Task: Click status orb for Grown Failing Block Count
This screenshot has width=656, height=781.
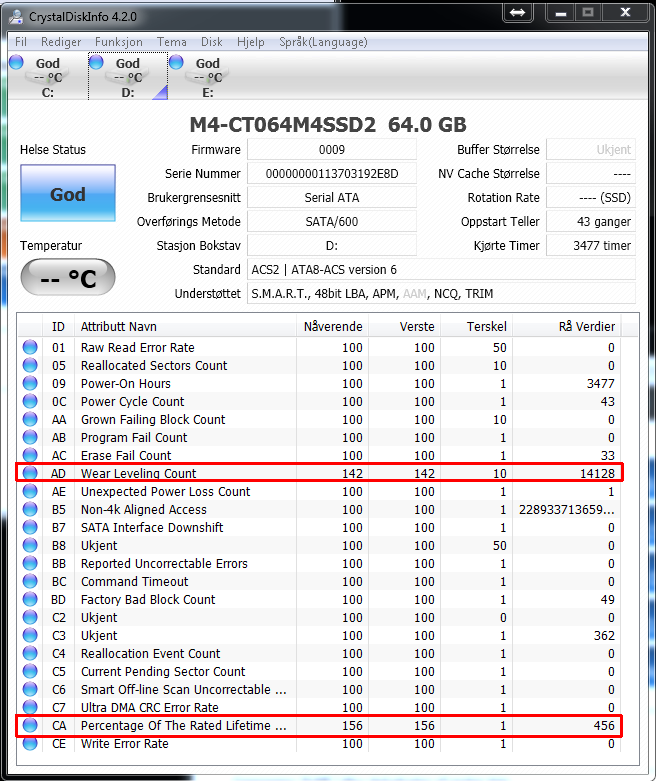Action: pyautogui.click(x=30, y=419)
